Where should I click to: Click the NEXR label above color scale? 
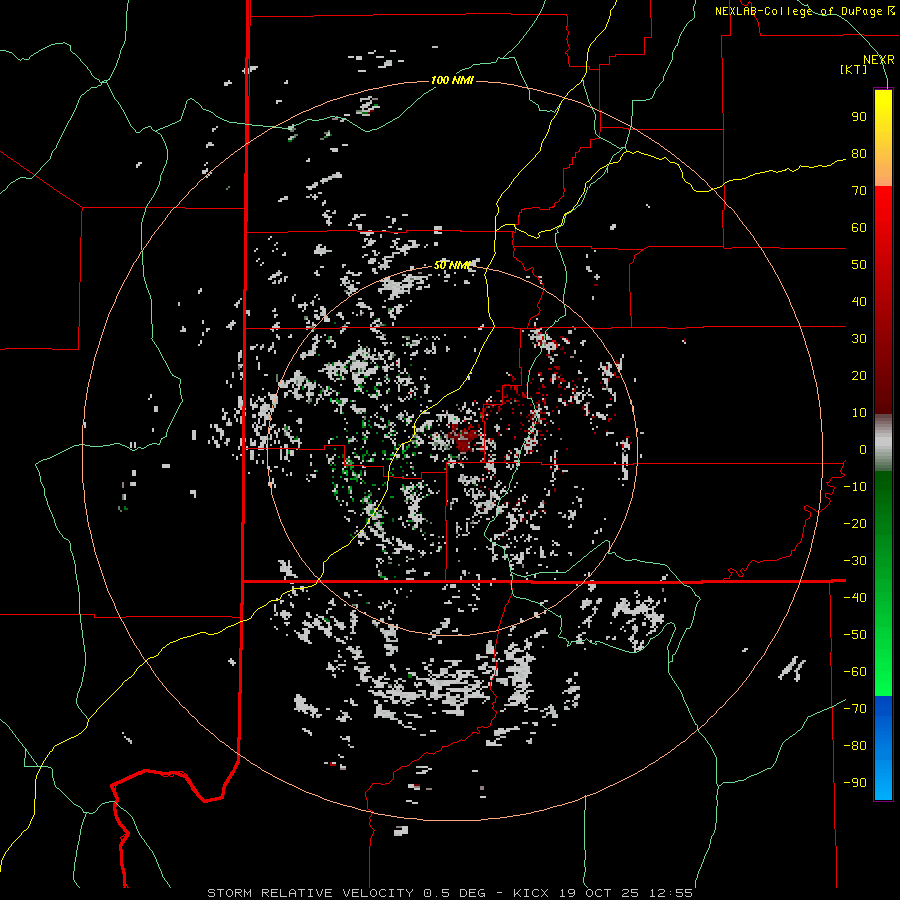[879, 60]
